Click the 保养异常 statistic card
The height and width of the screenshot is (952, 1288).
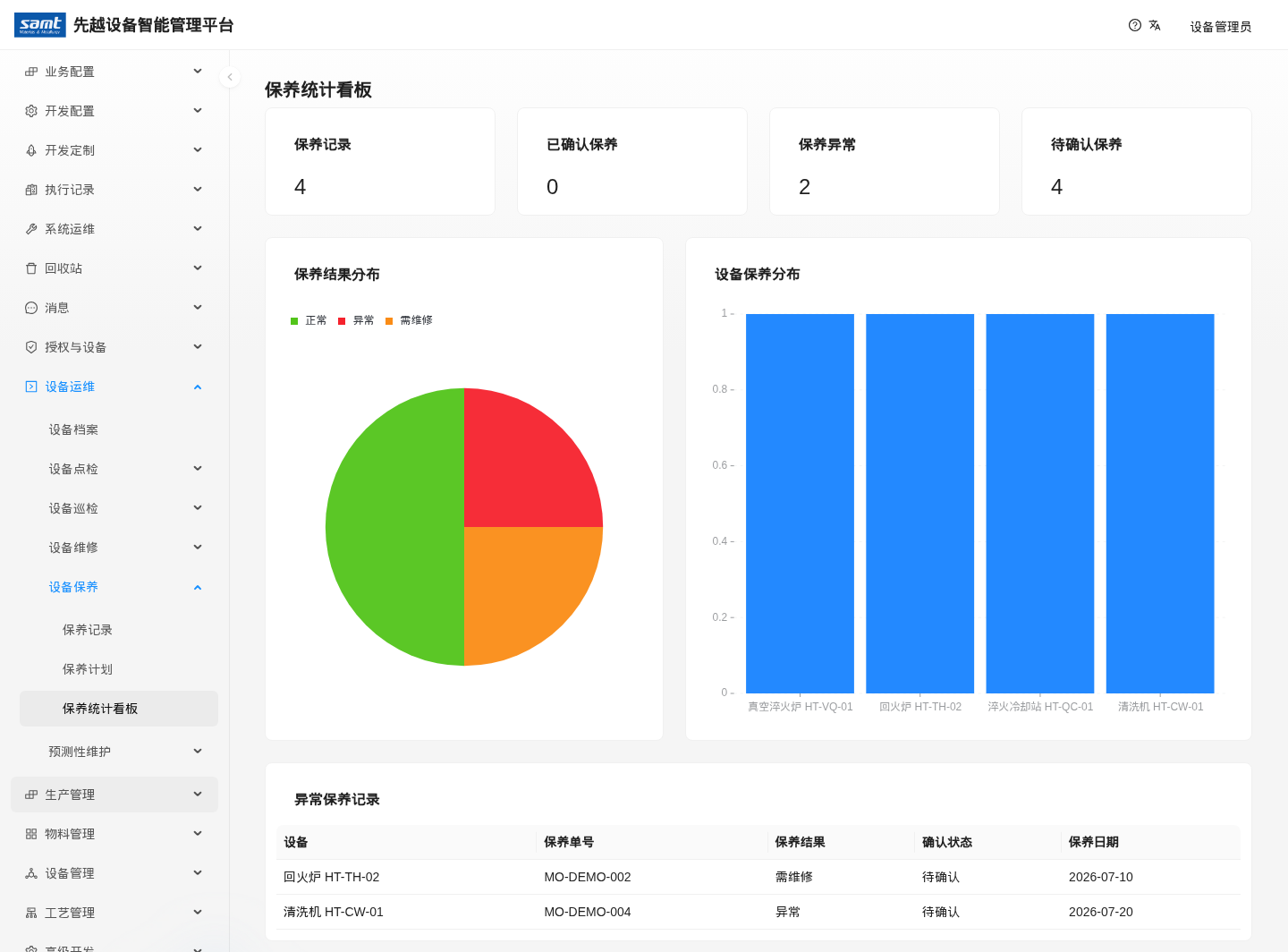pos(885,162)
